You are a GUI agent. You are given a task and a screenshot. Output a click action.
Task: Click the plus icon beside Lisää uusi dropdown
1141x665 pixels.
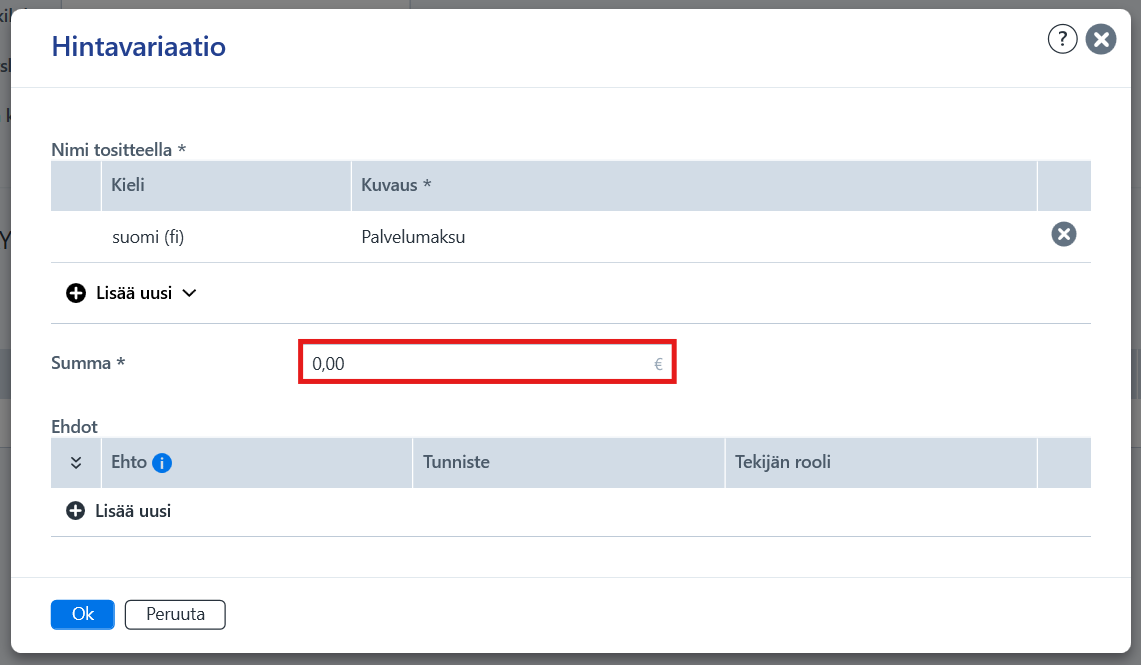pyautogui.click(x=76, y=293)
